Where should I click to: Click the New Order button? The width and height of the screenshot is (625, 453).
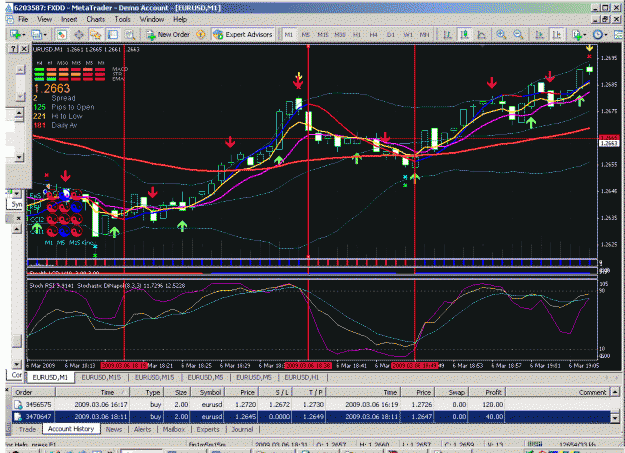(x=168, y=35)
